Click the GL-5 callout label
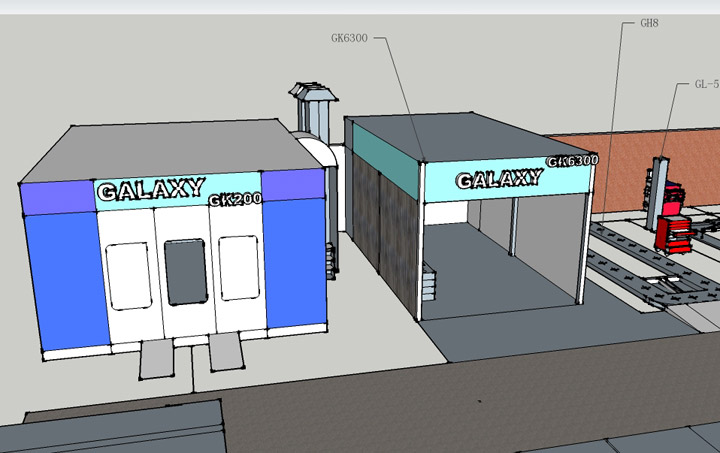The width and height of the screenshot is (720, 453). (707, 84)
